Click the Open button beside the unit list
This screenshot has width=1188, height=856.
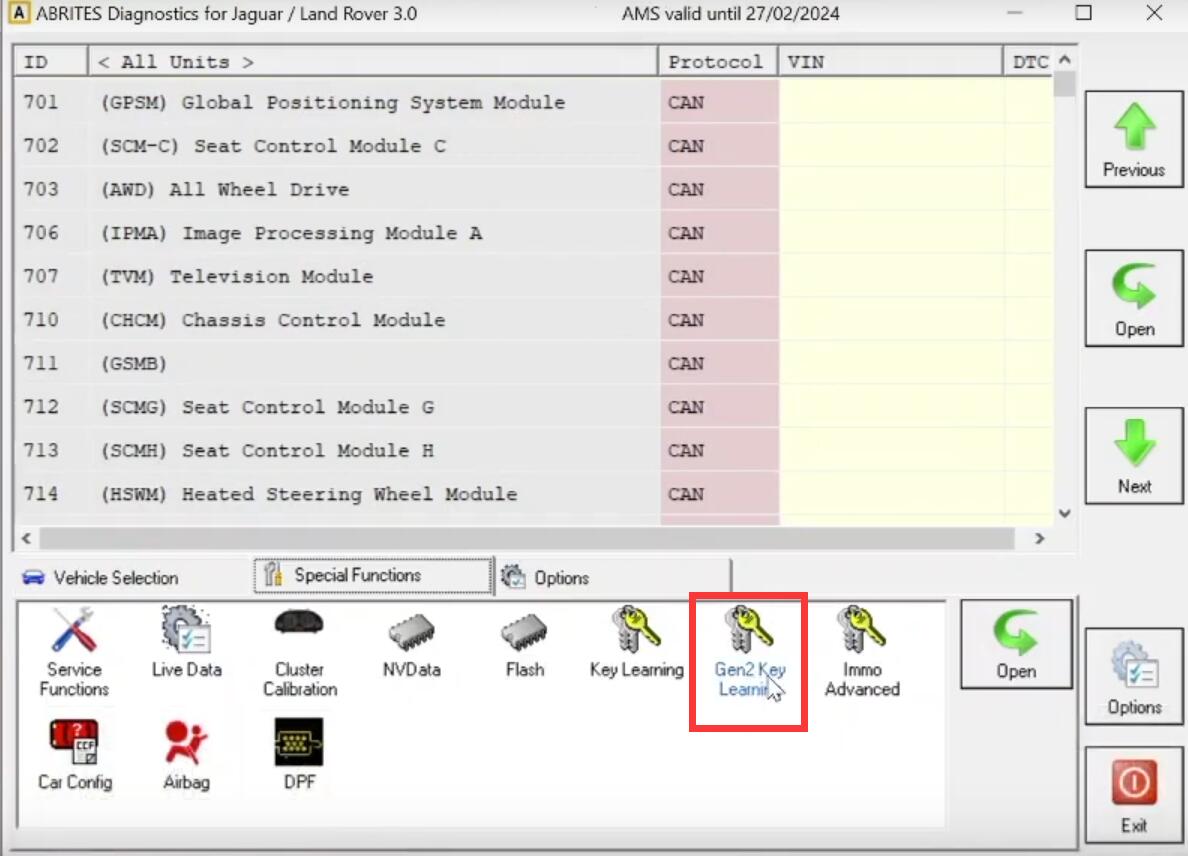pyautogui.click(x=1133, y=298)
